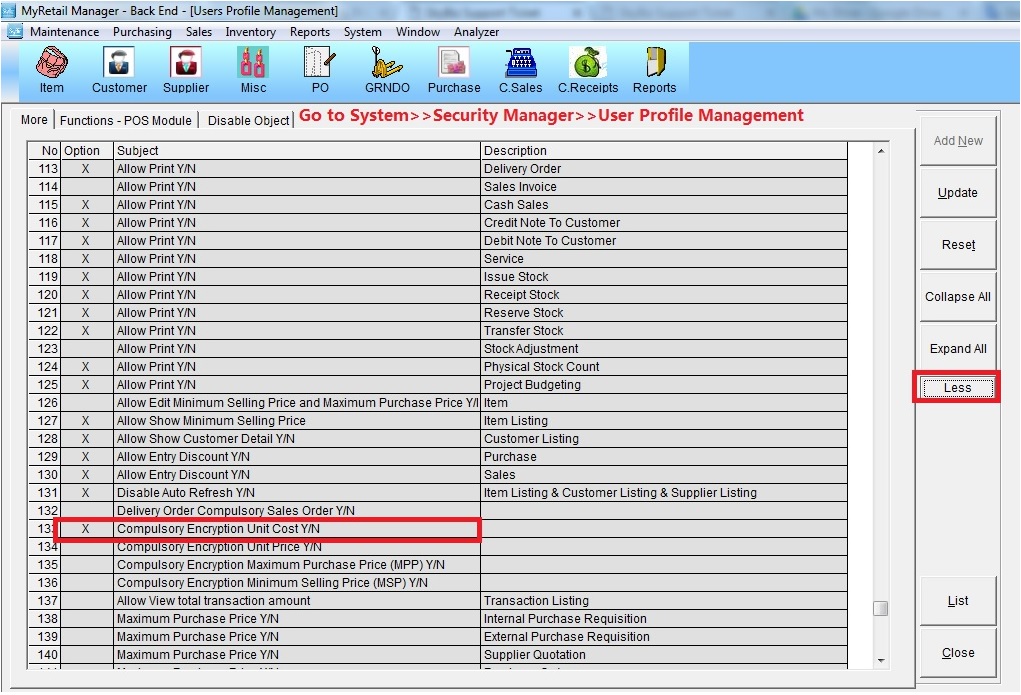Viewport: 1021px width, 695px height.
Task: Toggle option for Compulsory Encryption Unit Cost
Action: pyautogui.click(x=85, y=529)
